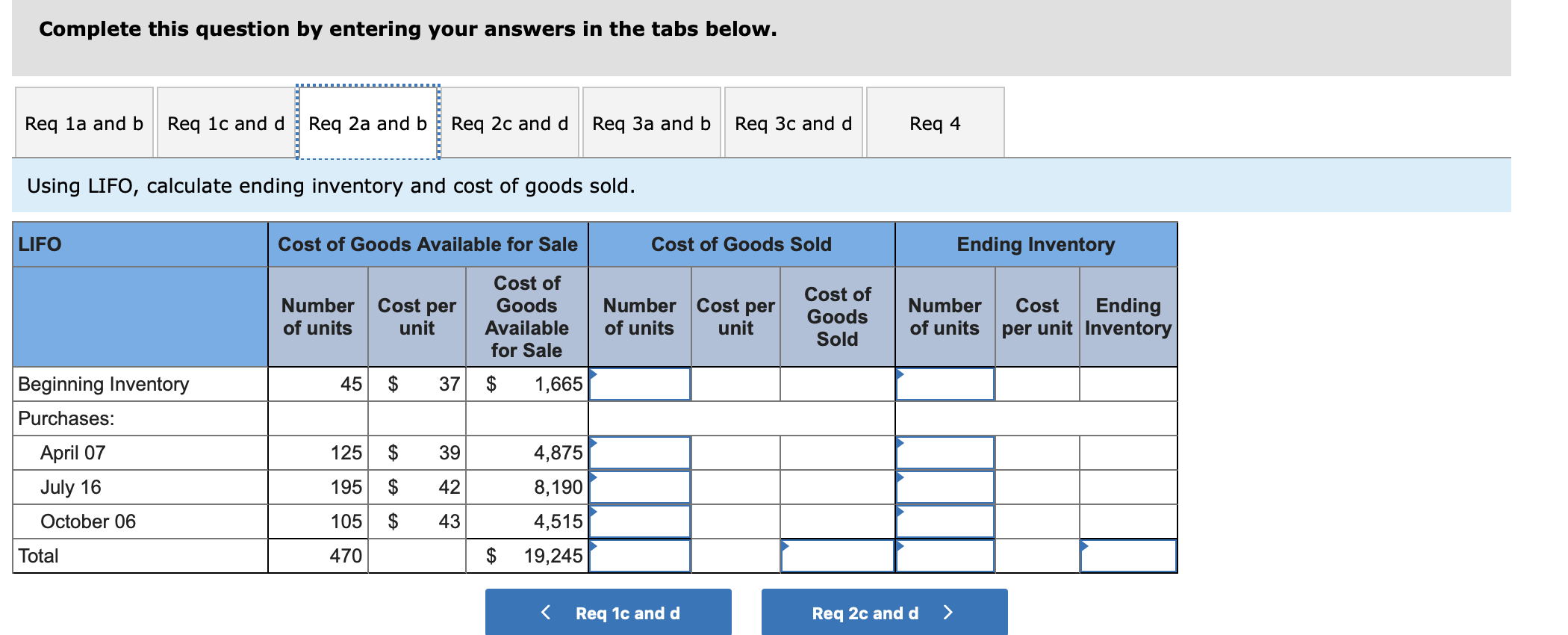
Task: Select the Req 3c and d tab
Action: click(x=793, y=123)
